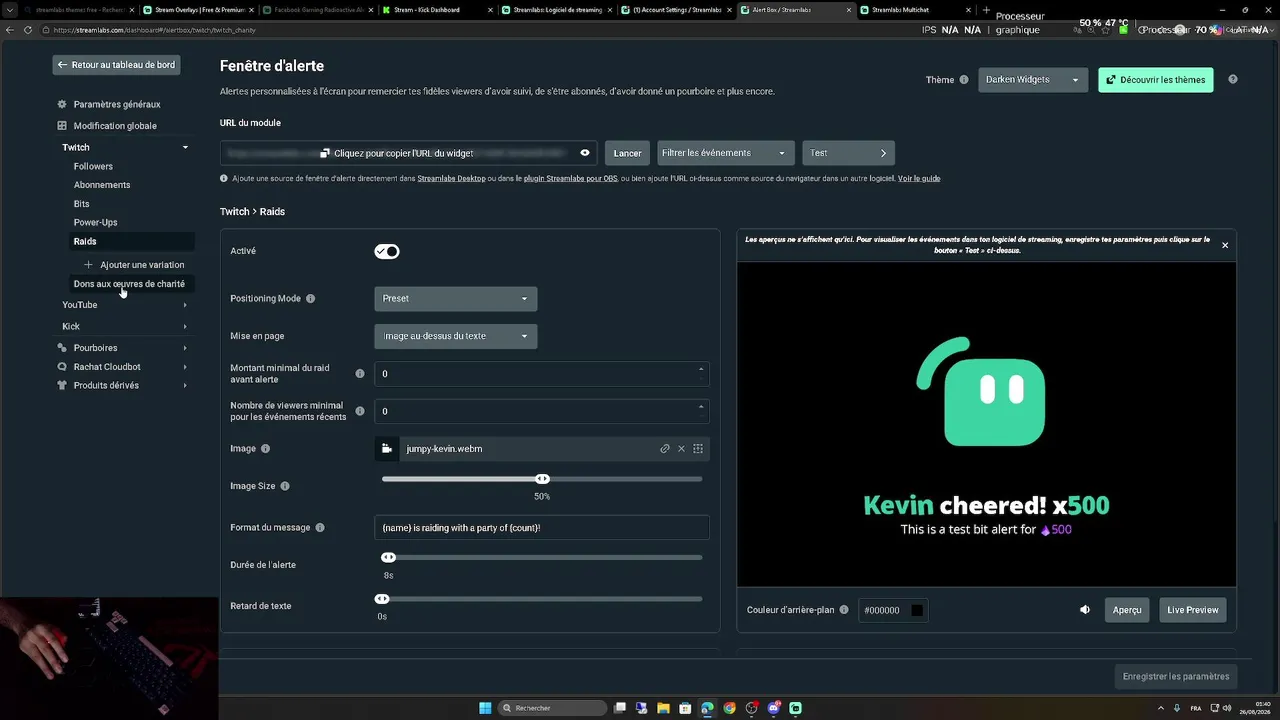Viewport: 1280px width, 720px height.
Task: Open the help question mark icon
Action: click(x=1233, y=80)
